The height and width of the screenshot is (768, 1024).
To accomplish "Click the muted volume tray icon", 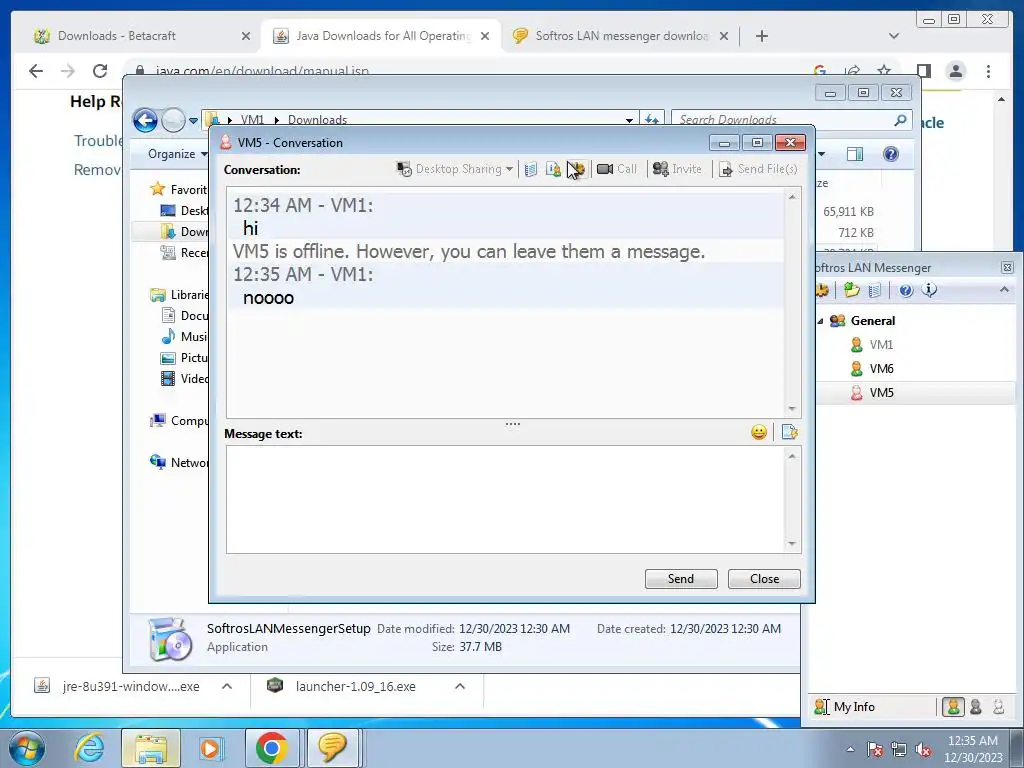I will pyautogui.click(x=923, y=750).
